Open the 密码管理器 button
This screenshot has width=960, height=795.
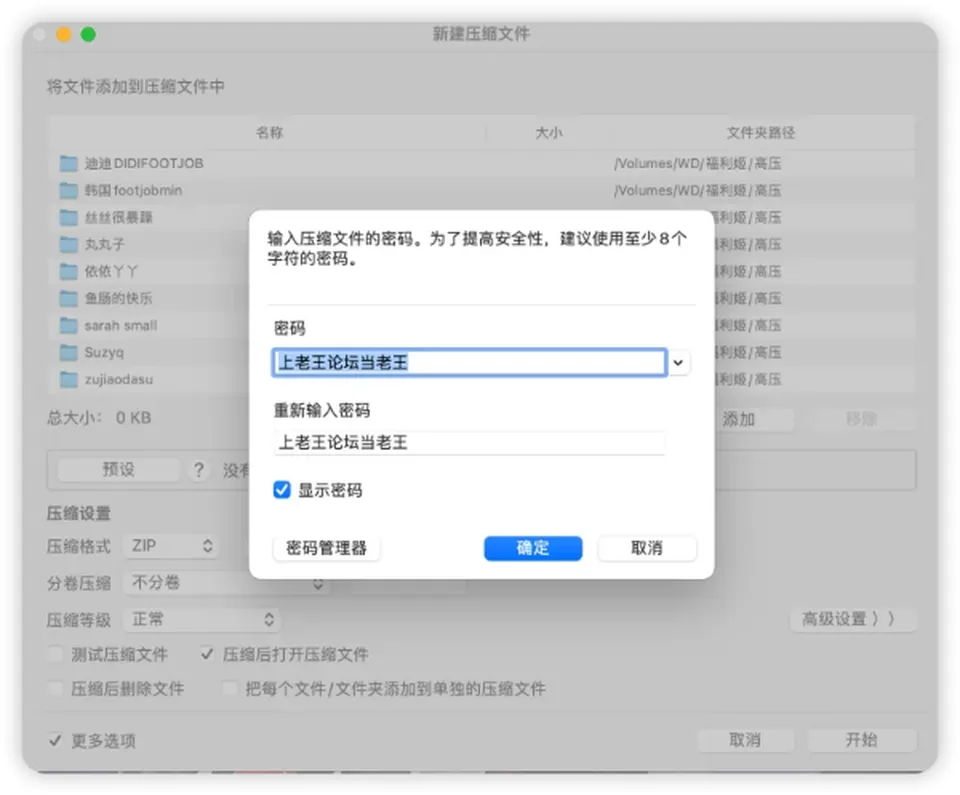point(326,548)
